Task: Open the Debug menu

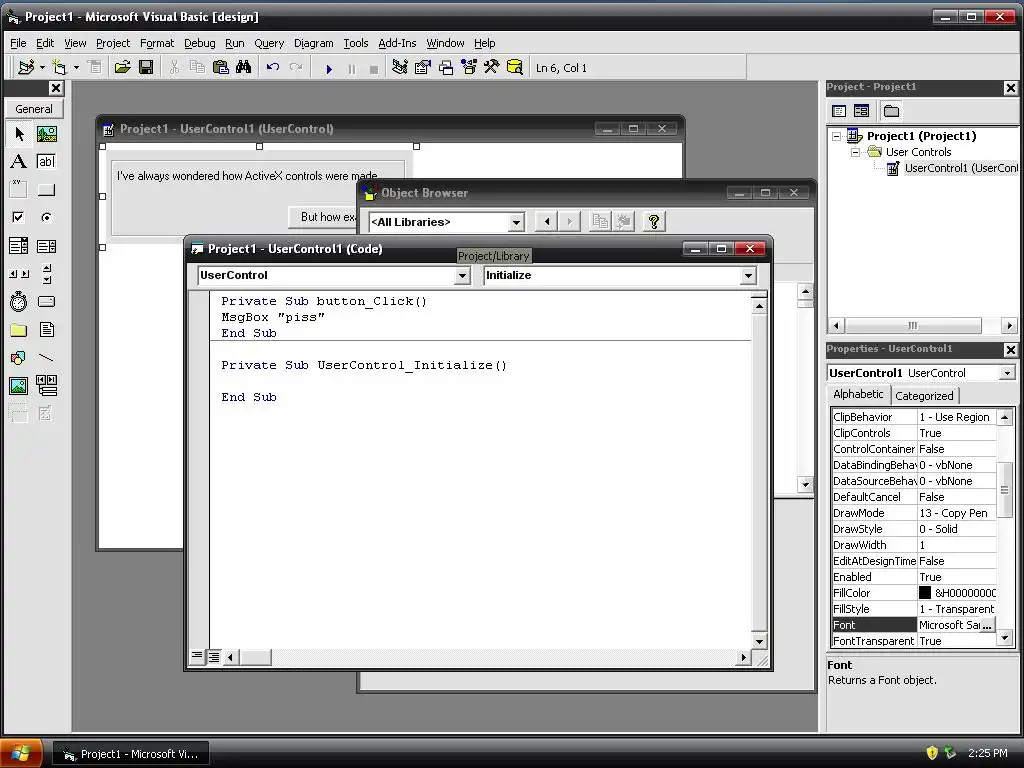Action: (x=199, y=43)
